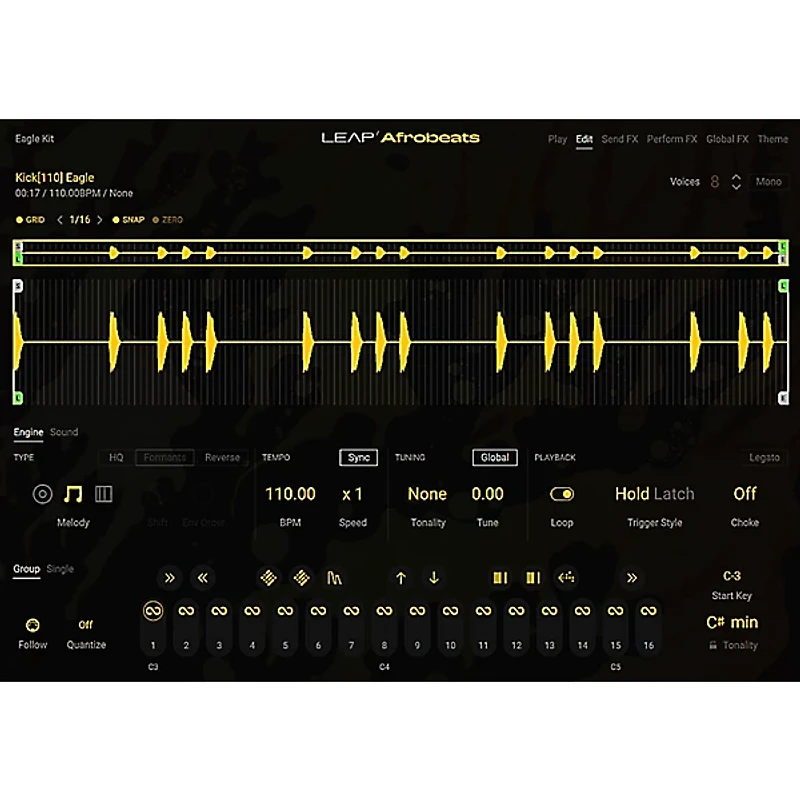
Task: Click the target-style engine type icon
Action: [x=42, y=493]
